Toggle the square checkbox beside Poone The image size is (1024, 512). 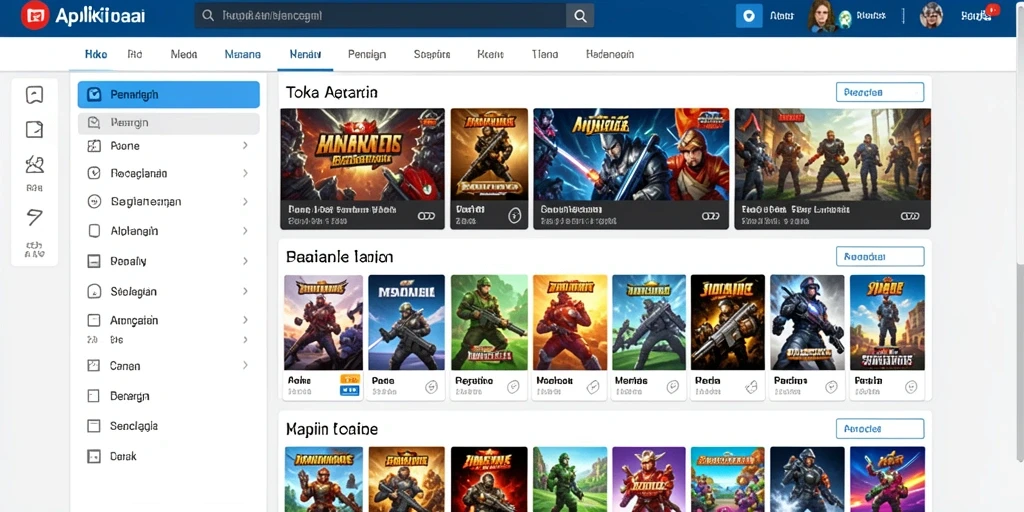tap(94, 146)
